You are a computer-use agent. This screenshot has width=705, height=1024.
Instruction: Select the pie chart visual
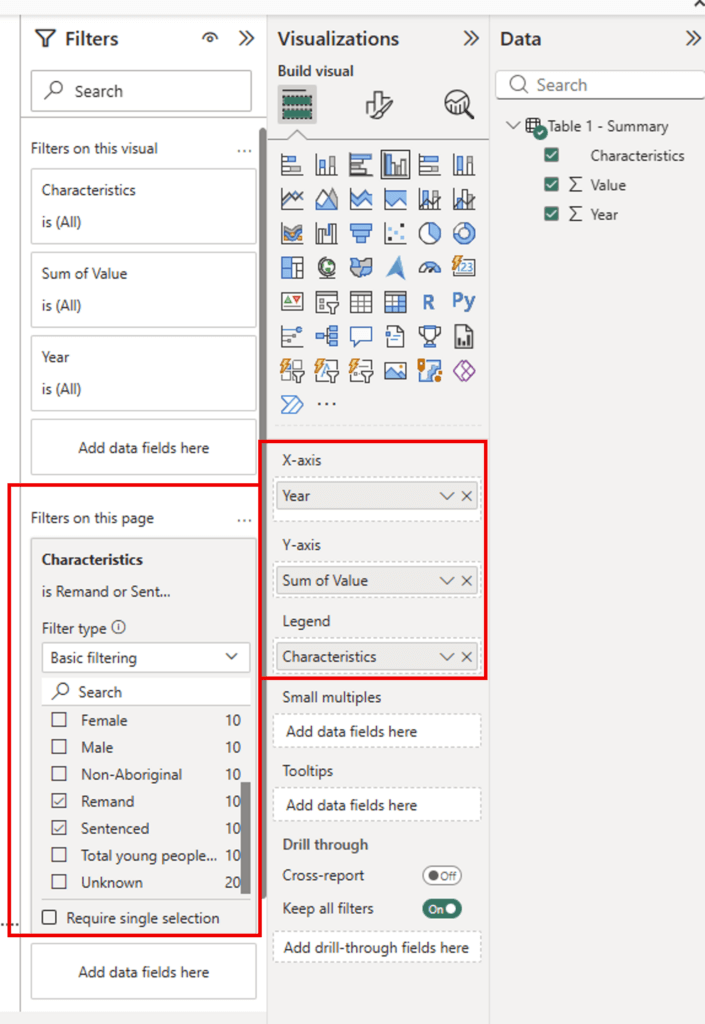[429, 234]
